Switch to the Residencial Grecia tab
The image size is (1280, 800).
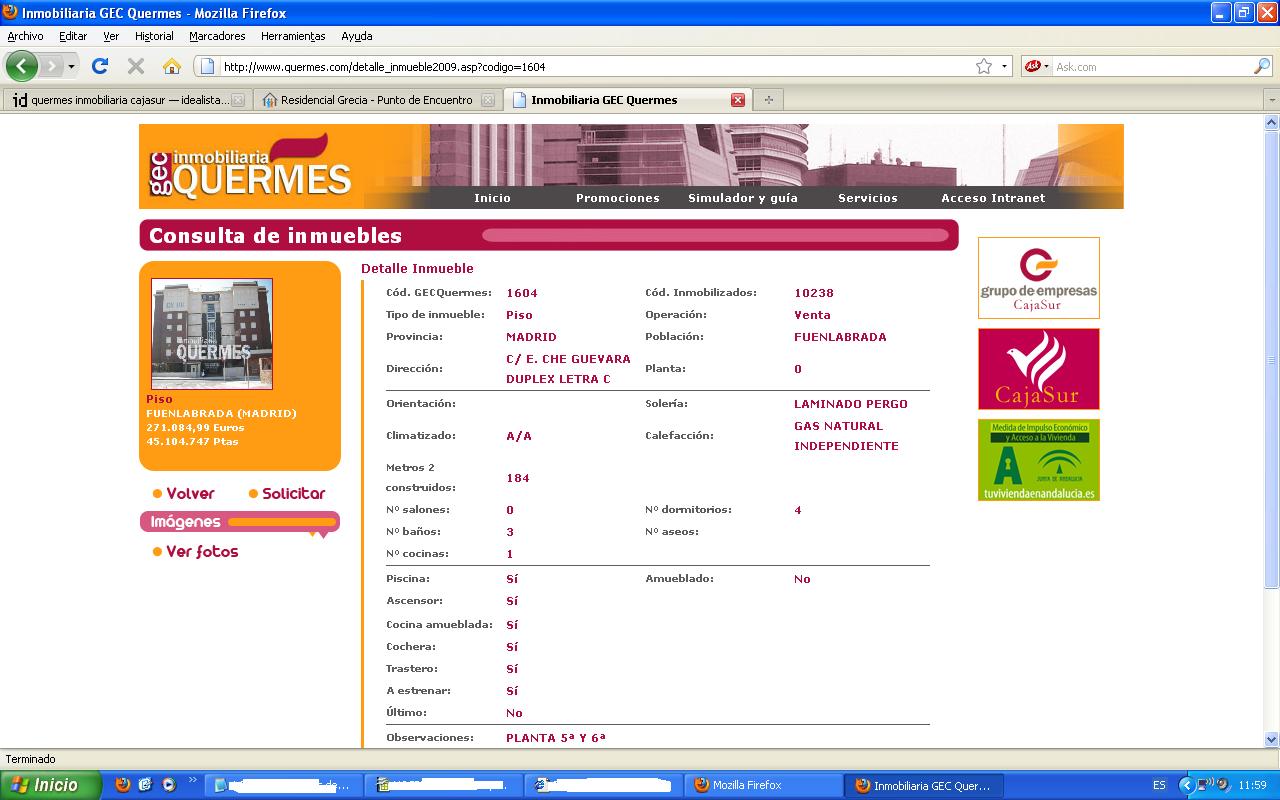click(376, 100)
